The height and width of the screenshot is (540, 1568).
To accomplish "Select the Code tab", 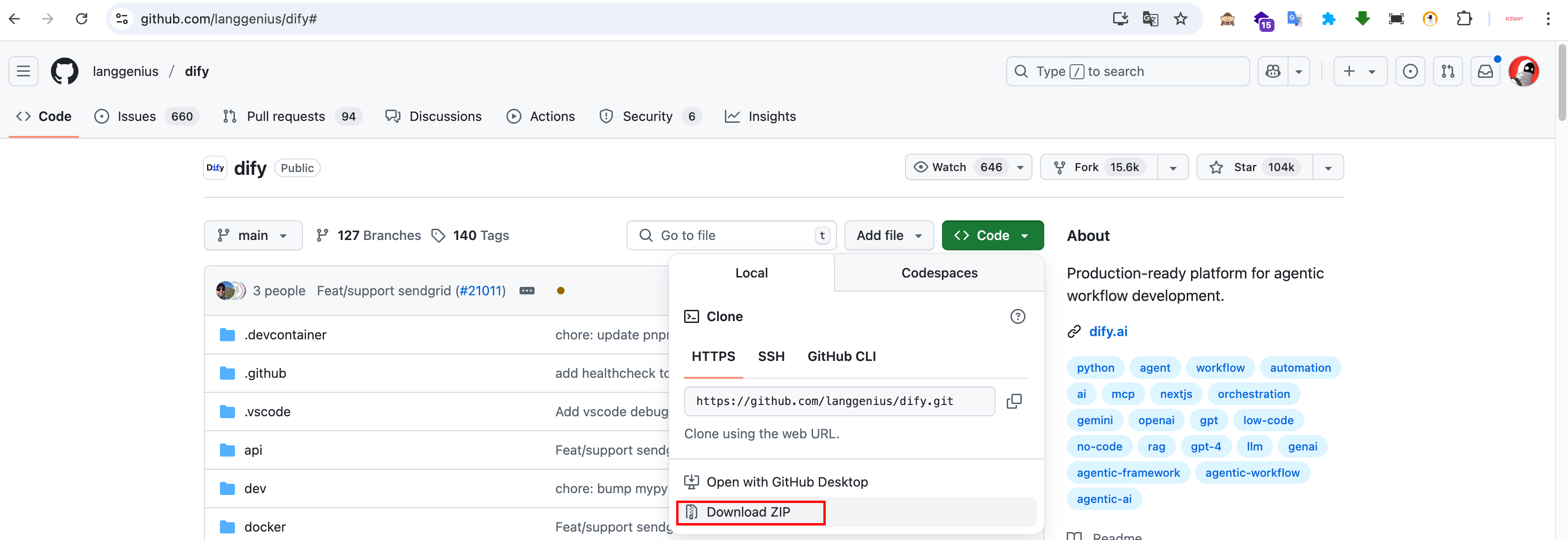I will (x=44, y=116).
